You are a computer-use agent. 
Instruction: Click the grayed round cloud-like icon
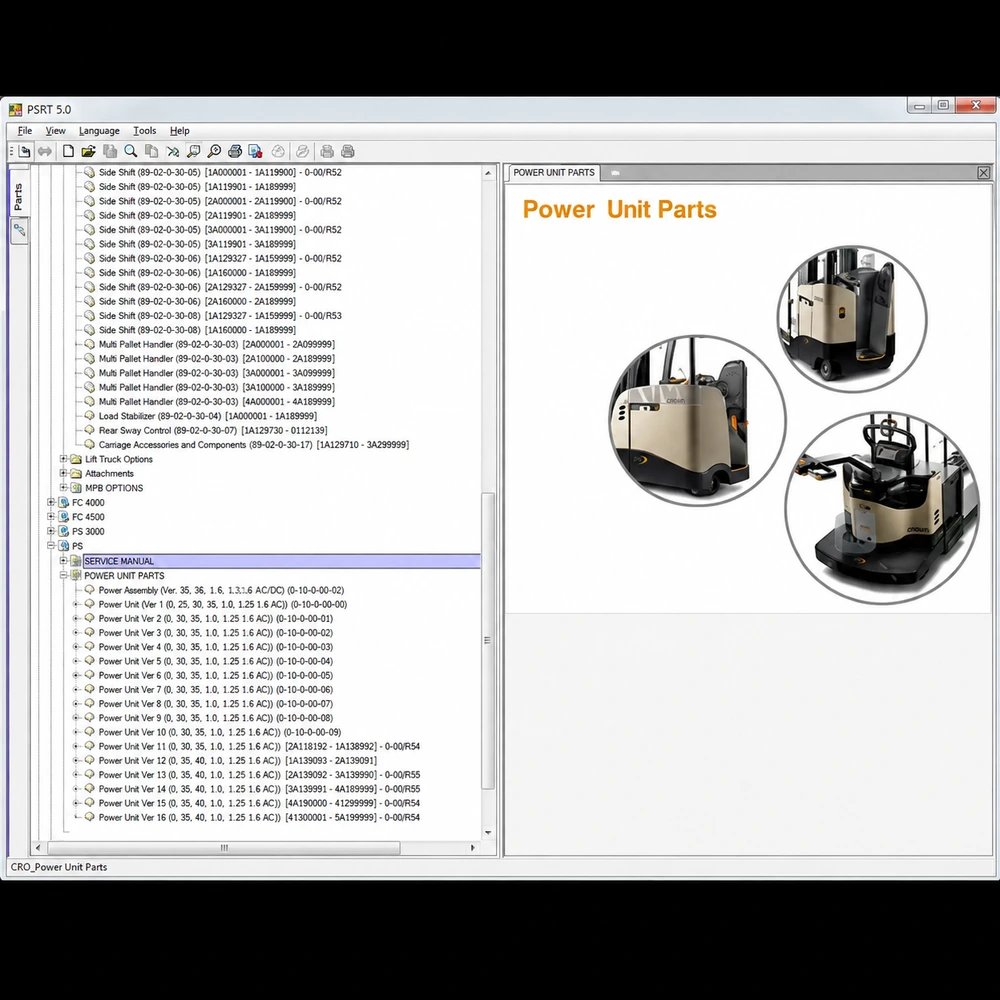pyautogui.click(x=278, y=151)
